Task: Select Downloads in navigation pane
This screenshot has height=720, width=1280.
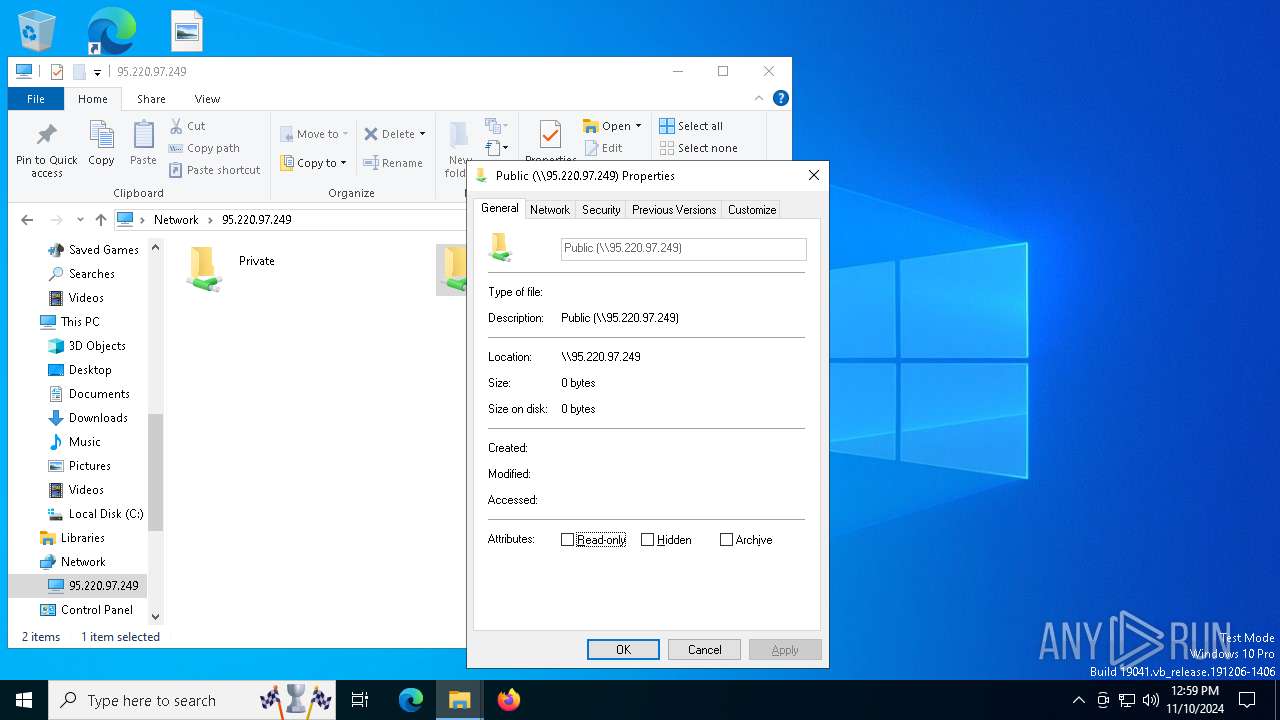Action: click(88, 418)
